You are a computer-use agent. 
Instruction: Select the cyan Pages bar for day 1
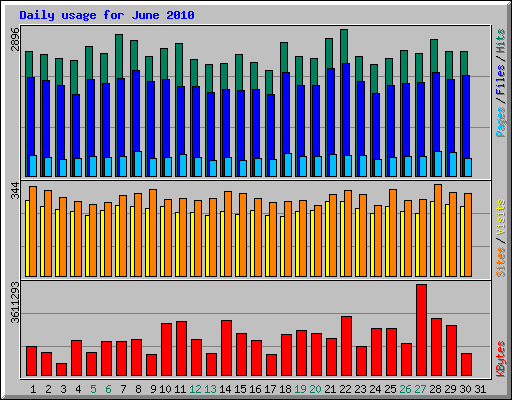pyautogui.click(x=33, y=166)
